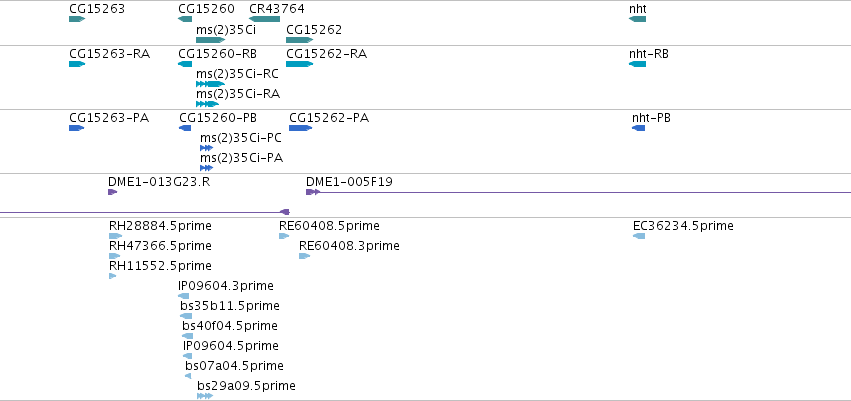This screenshot has height=401, width=851.
Task: Select the nht gene arrow glyph
Action: pos(637,19)
